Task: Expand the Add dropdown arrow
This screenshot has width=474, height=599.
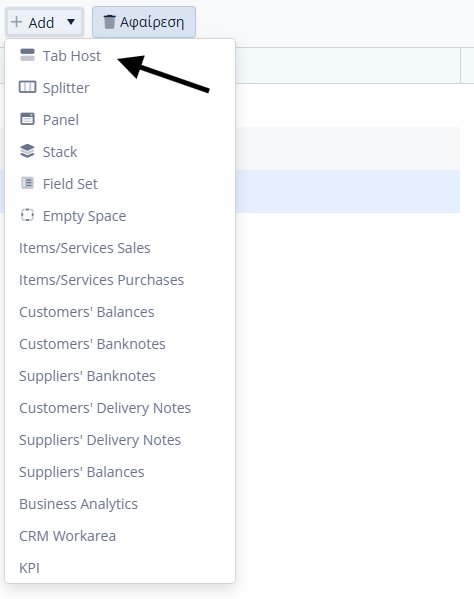Action: coord(71,22)
